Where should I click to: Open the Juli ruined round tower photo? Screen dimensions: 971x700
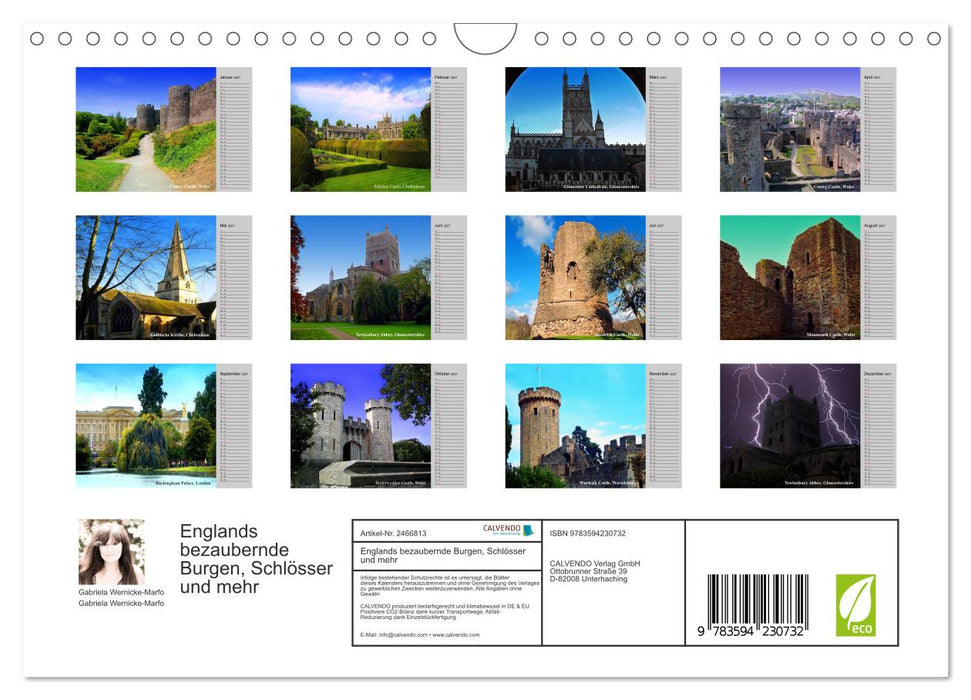(575, 278)
